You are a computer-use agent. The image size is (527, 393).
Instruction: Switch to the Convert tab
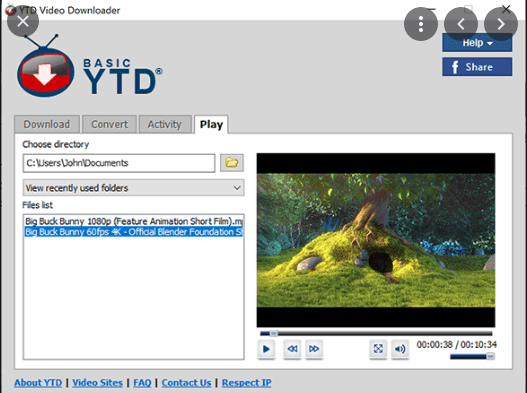(110, 124)
